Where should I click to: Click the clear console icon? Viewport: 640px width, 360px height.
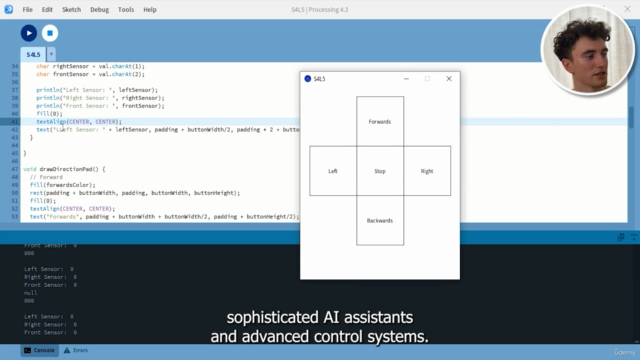tap(633, 237)
